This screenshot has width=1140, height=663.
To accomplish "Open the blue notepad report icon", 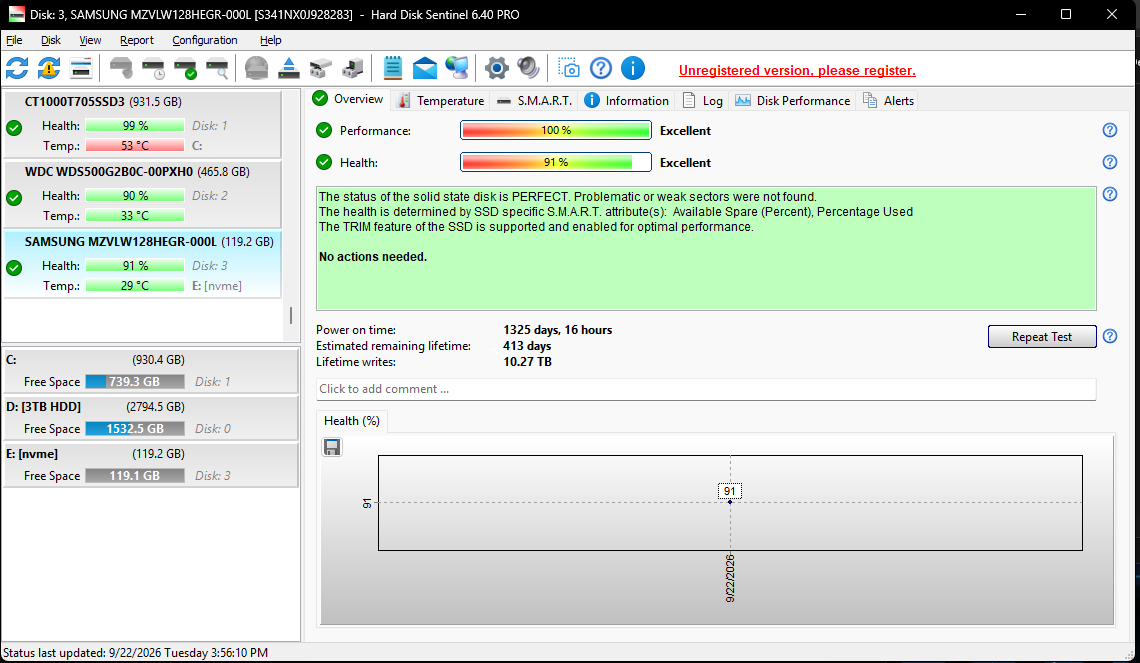I will [393, 68].
